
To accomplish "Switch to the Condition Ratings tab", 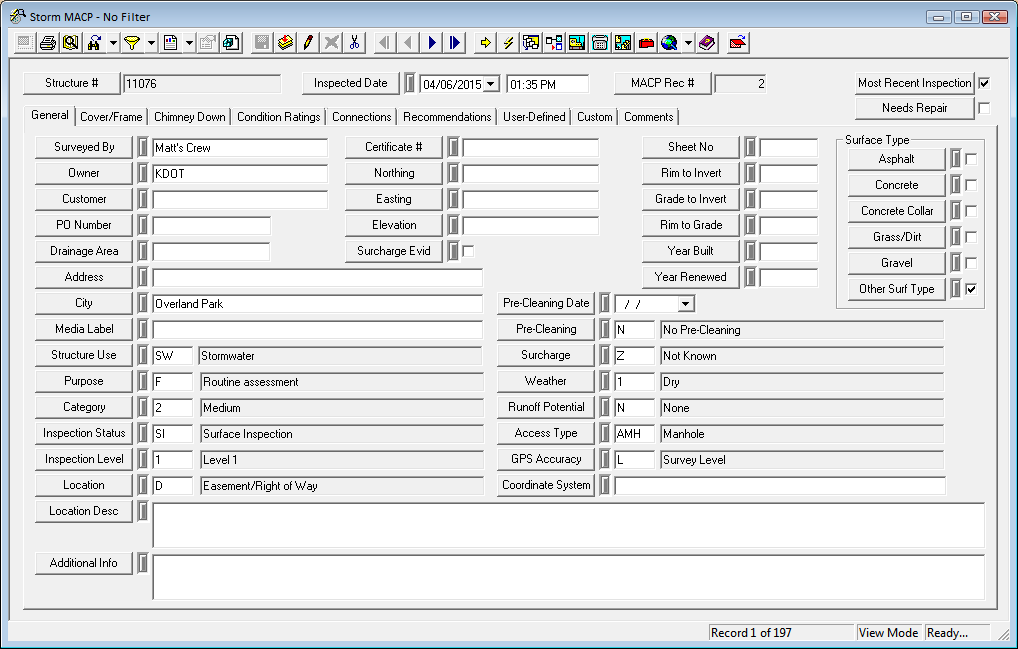I will (278, 117).
